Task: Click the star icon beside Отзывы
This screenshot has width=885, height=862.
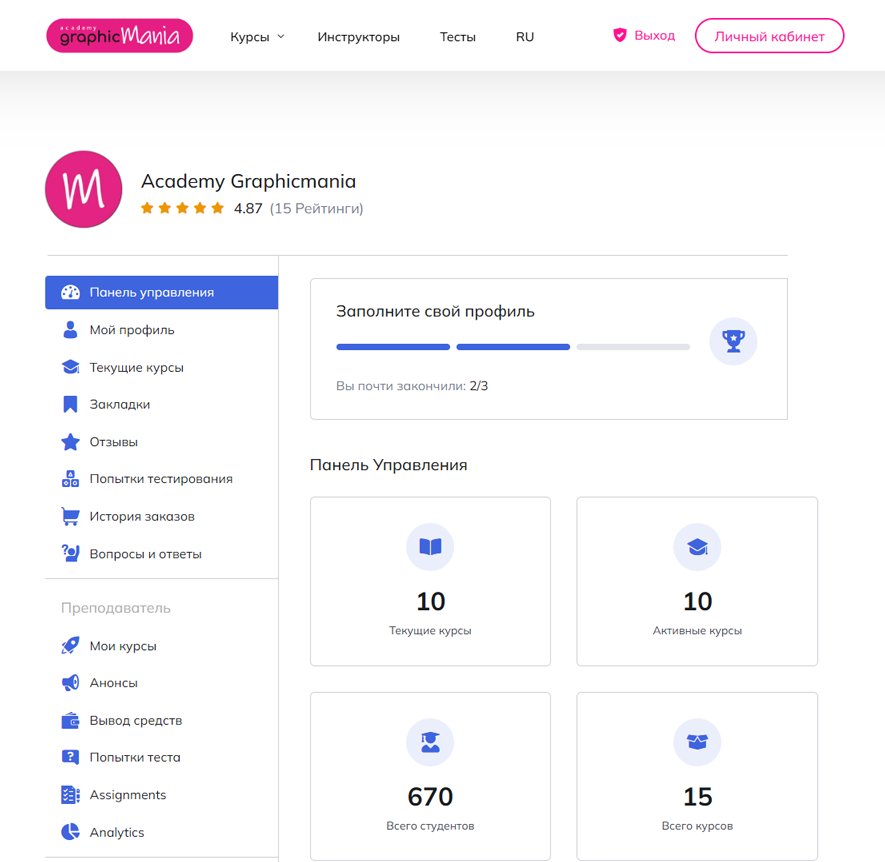Action: [70, 442]
